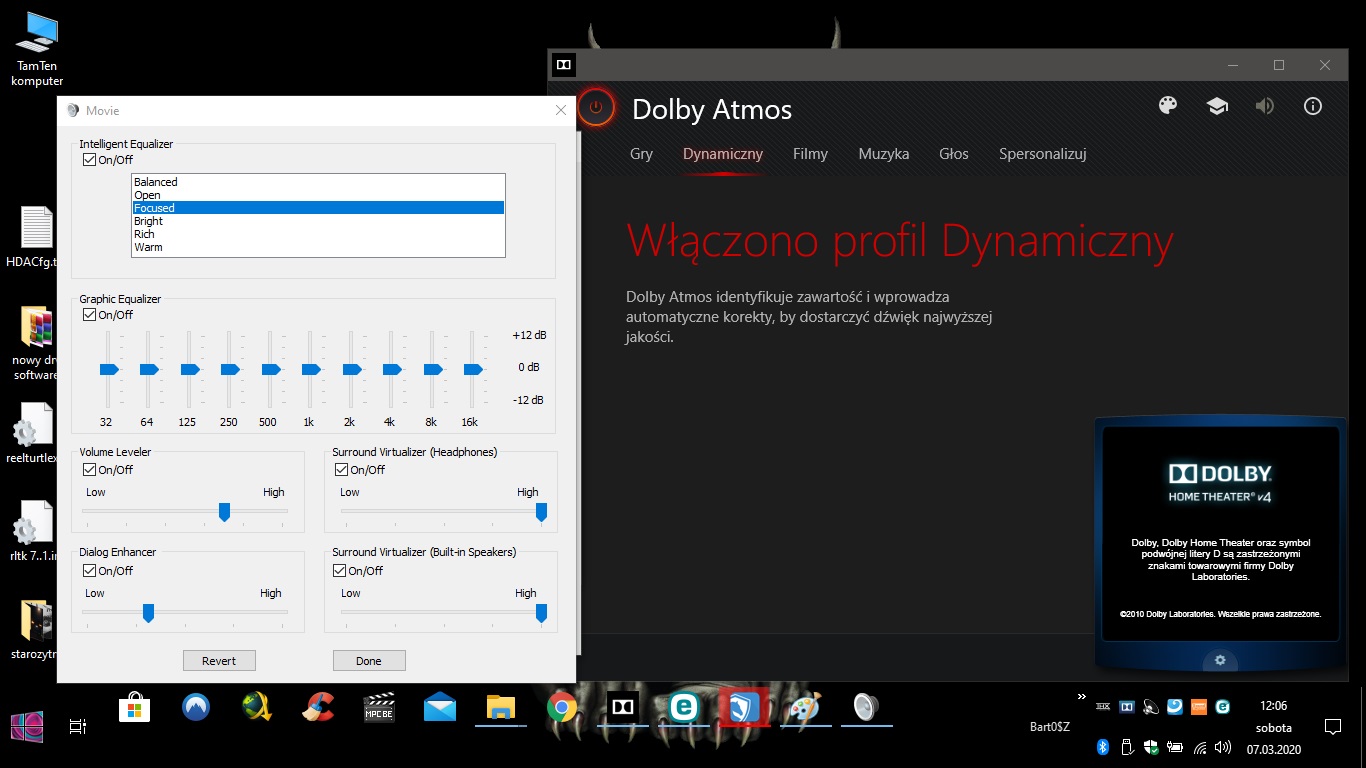Expand the hidden tray icons chevron
The width and height of the screenshot is (1366, 768).
[x=1081, y=697]
